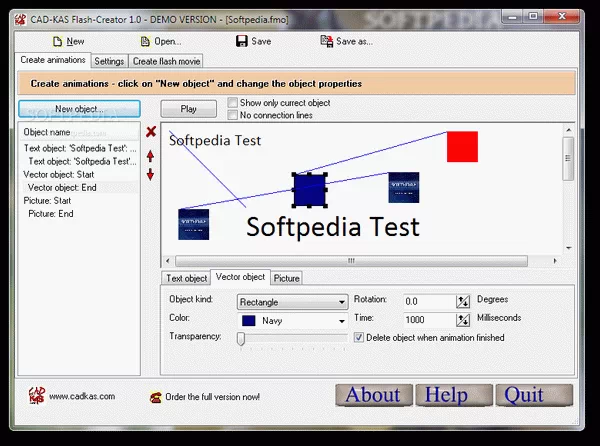Click the red square on the canvas

coord(462,147)
